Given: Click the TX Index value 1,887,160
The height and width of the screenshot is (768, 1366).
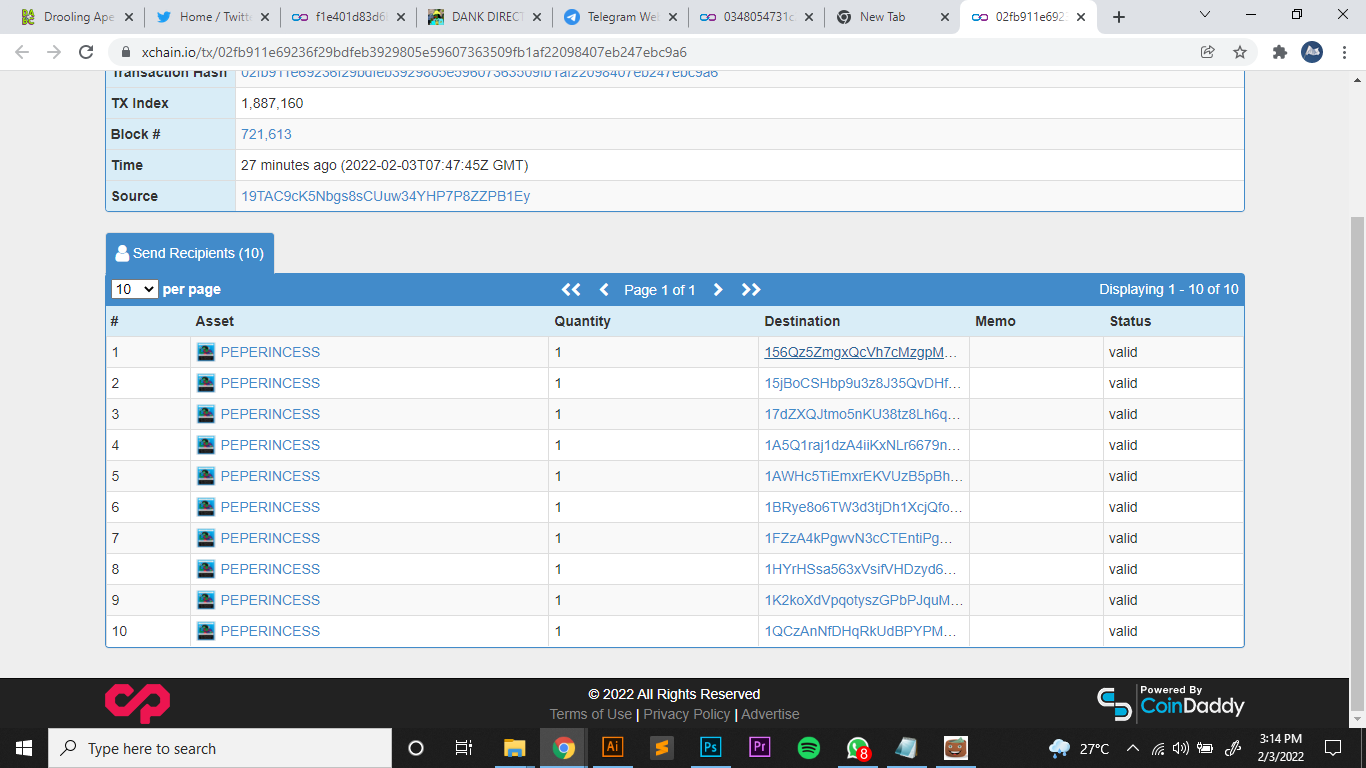Looking at the screenshot, I should click(272, 103).
